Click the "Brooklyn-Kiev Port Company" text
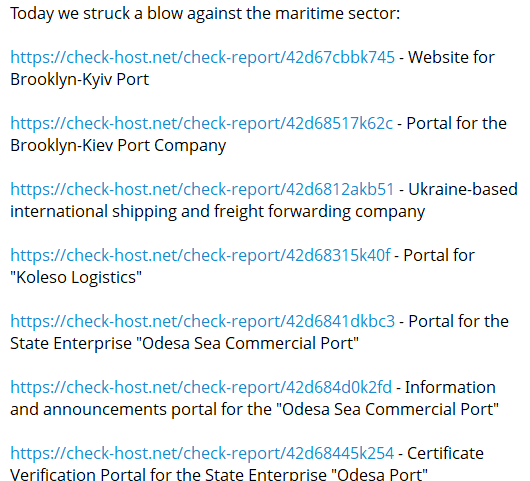 tap(118, 146)
